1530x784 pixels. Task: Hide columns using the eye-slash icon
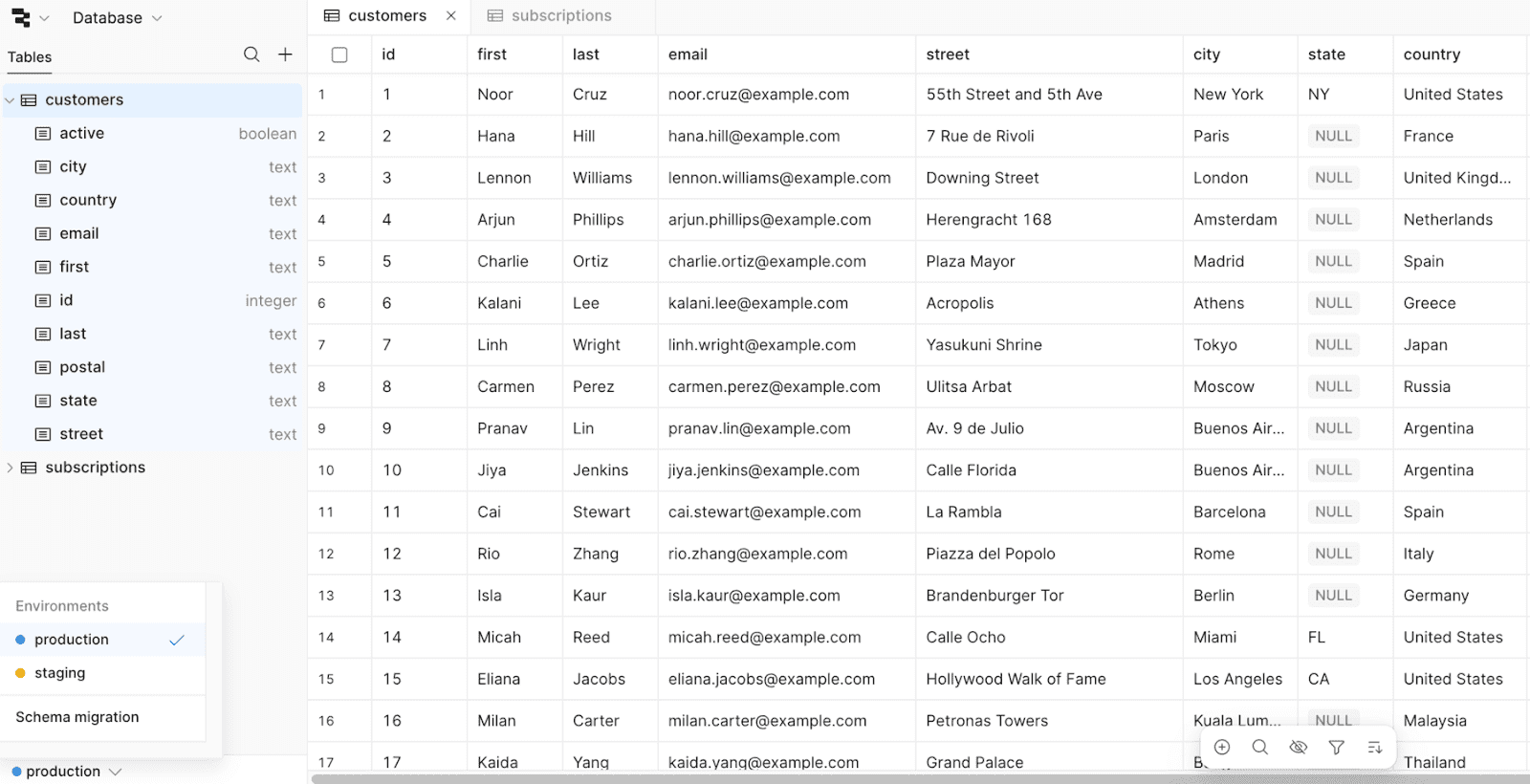click(x=1298, y=747)
